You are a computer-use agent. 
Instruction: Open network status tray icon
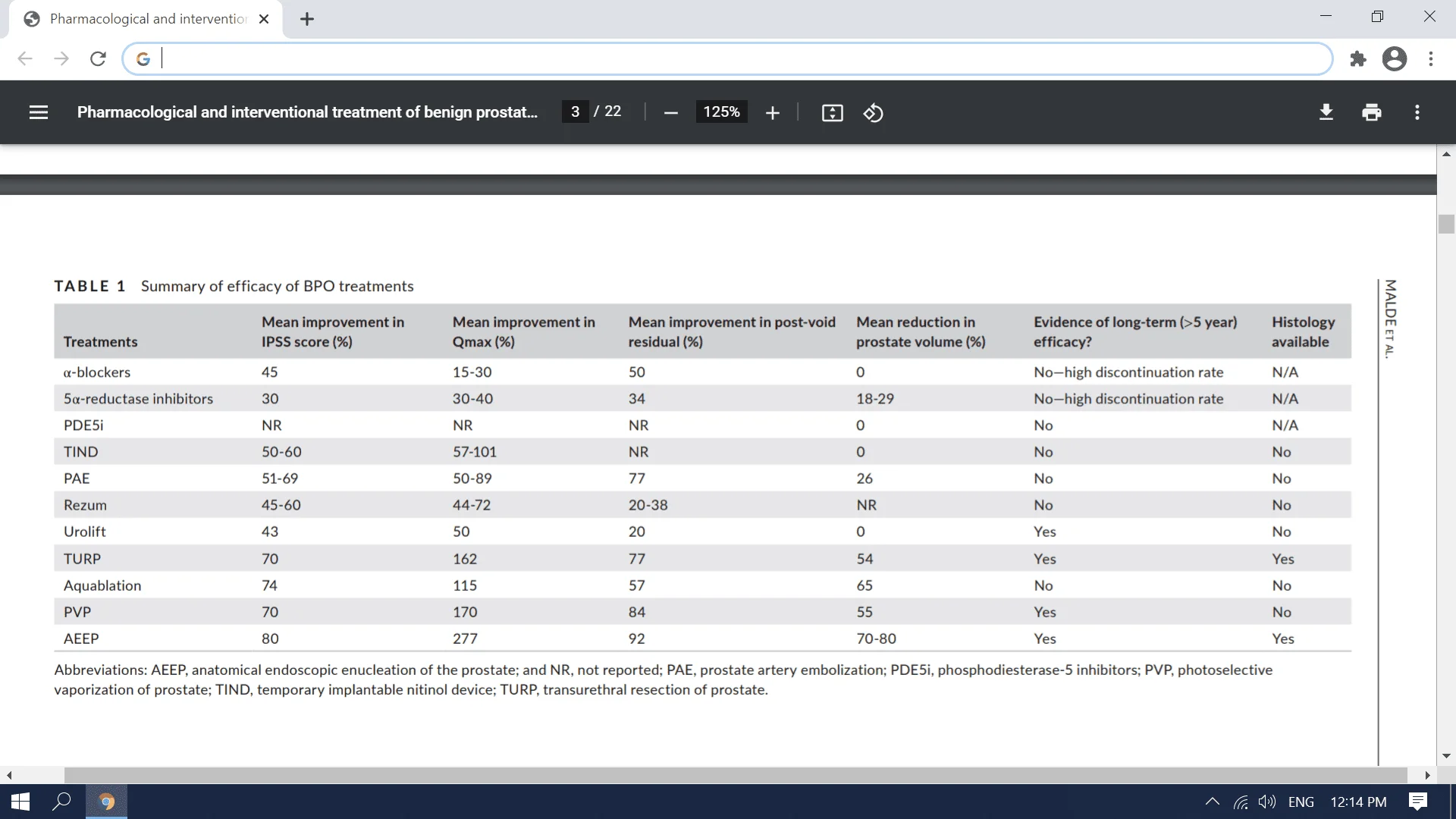[x=1241, y=802]
